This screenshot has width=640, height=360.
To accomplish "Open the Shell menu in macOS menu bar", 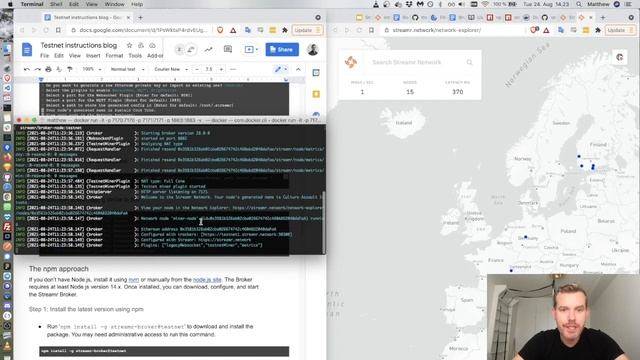I will click(x=56, y=4).
